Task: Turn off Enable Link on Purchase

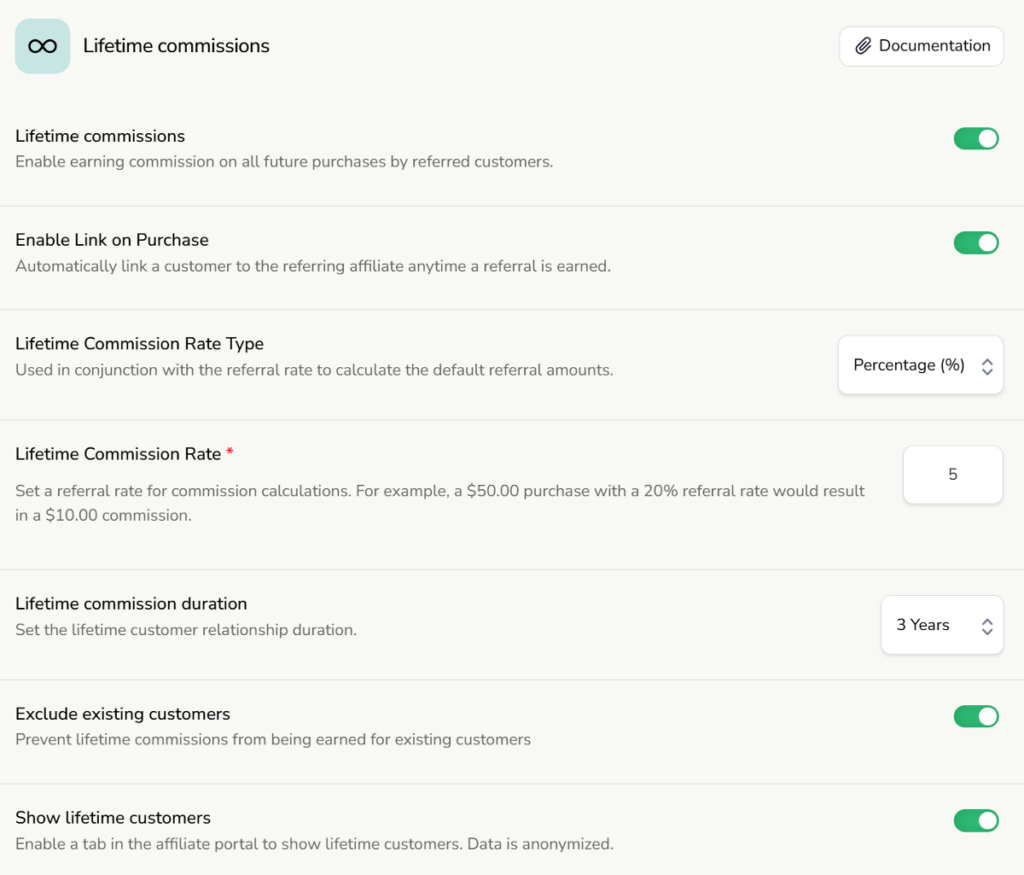Action: coord(976,242)
